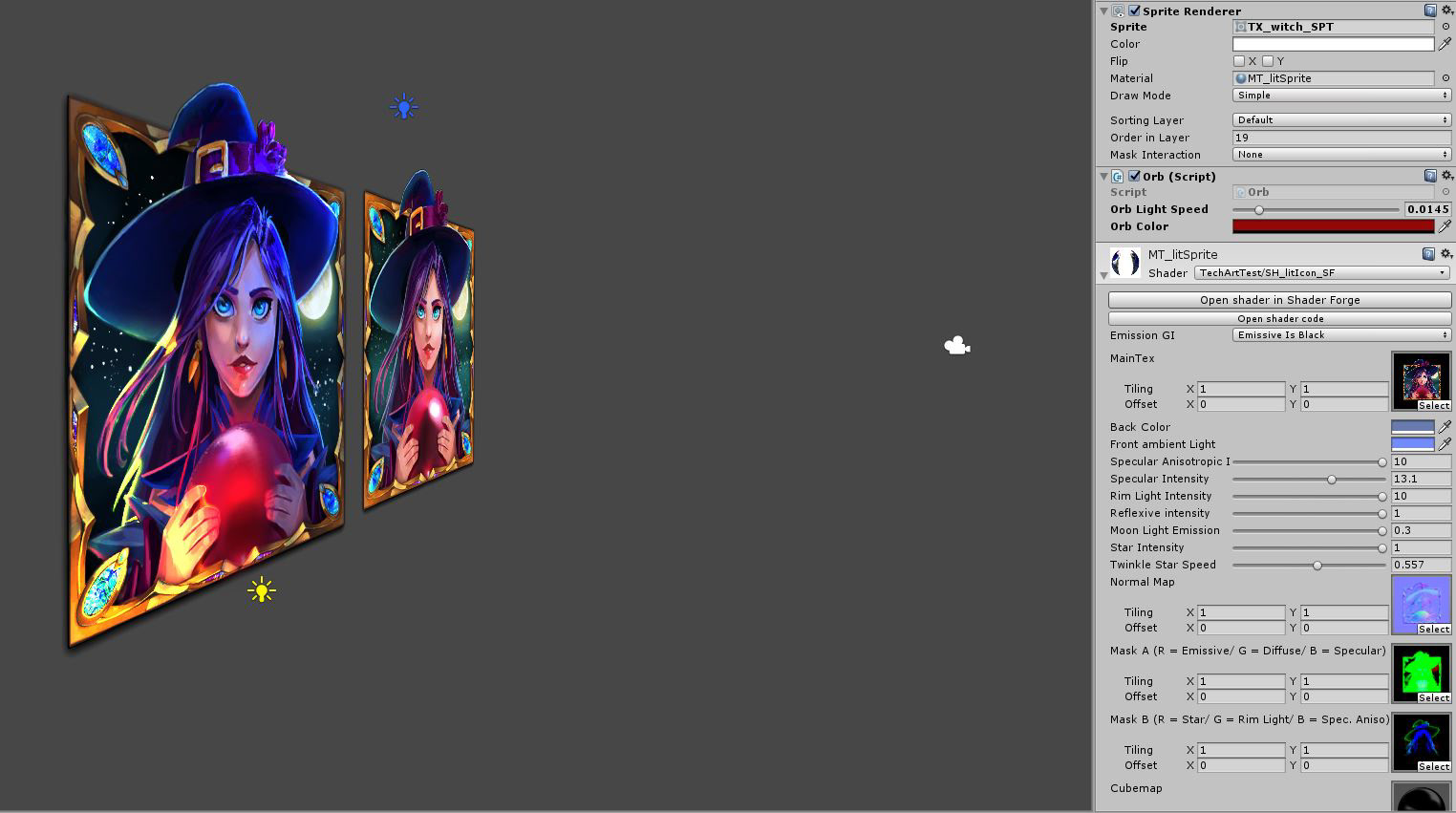Image resolution: width=1456 pixels, height=813 pixels.
Task: Click Open shader in Shader Forge button
Action: click(x=1279, y=300)
